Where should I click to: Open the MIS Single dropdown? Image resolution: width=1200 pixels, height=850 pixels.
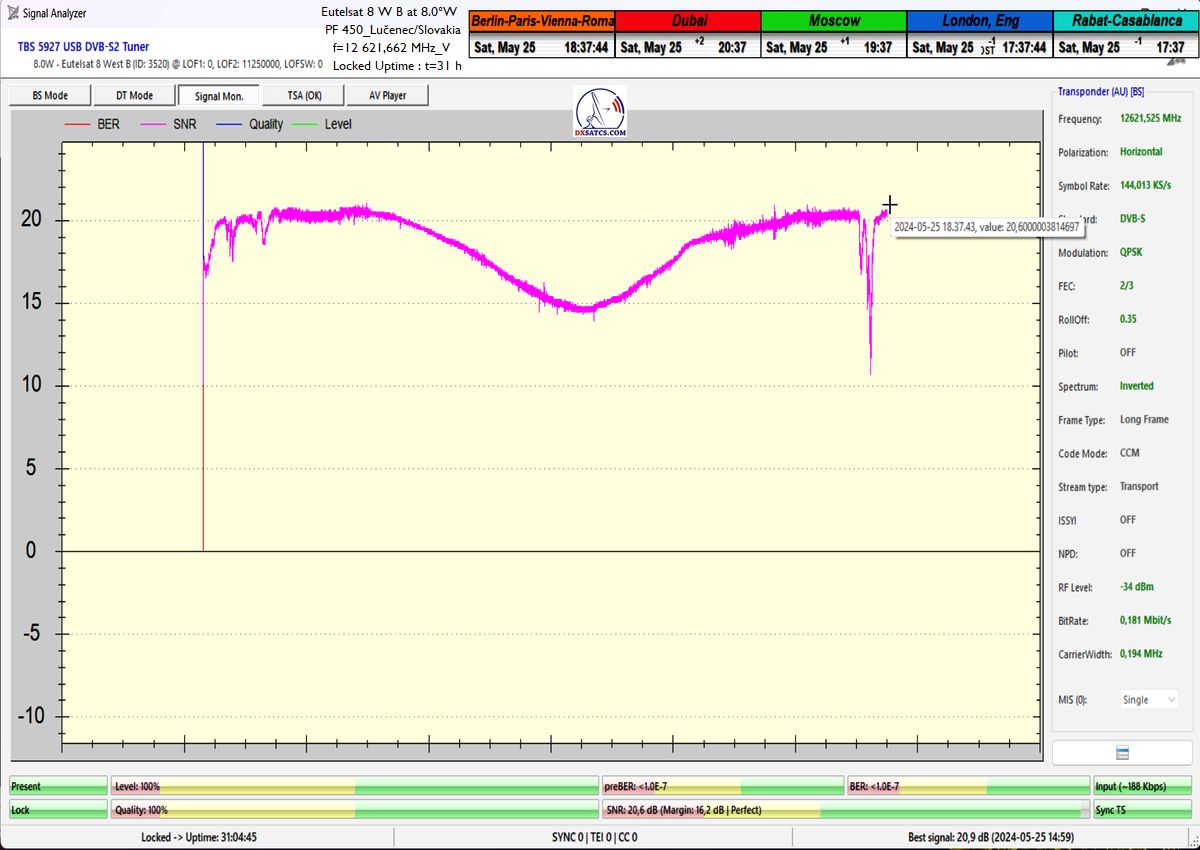tap(1148, 700)
